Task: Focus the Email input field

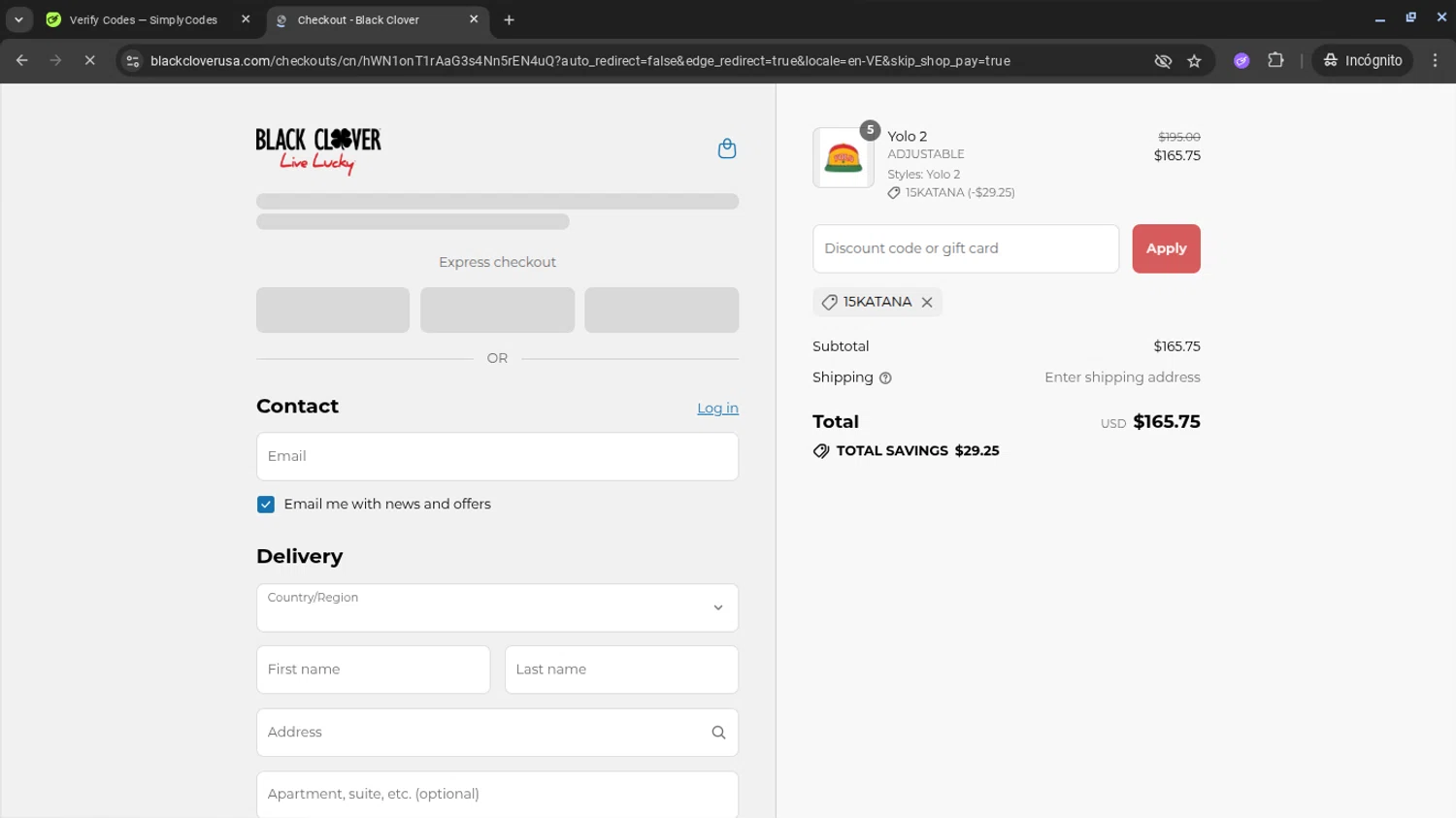Action: click(x=497, y=456)
